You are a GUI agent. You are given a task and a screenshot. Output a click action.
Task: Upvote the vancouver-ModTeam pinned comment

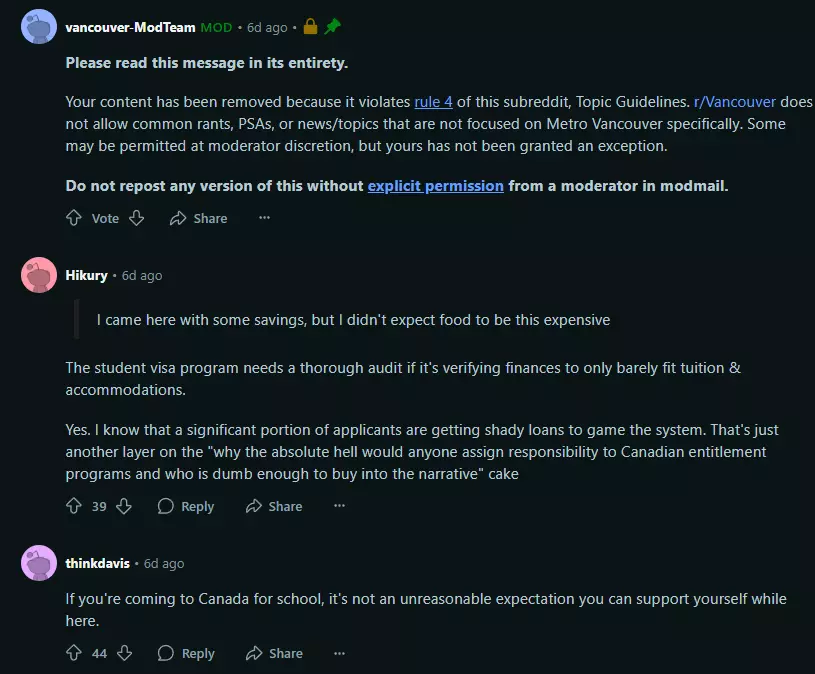click(74, 218)
